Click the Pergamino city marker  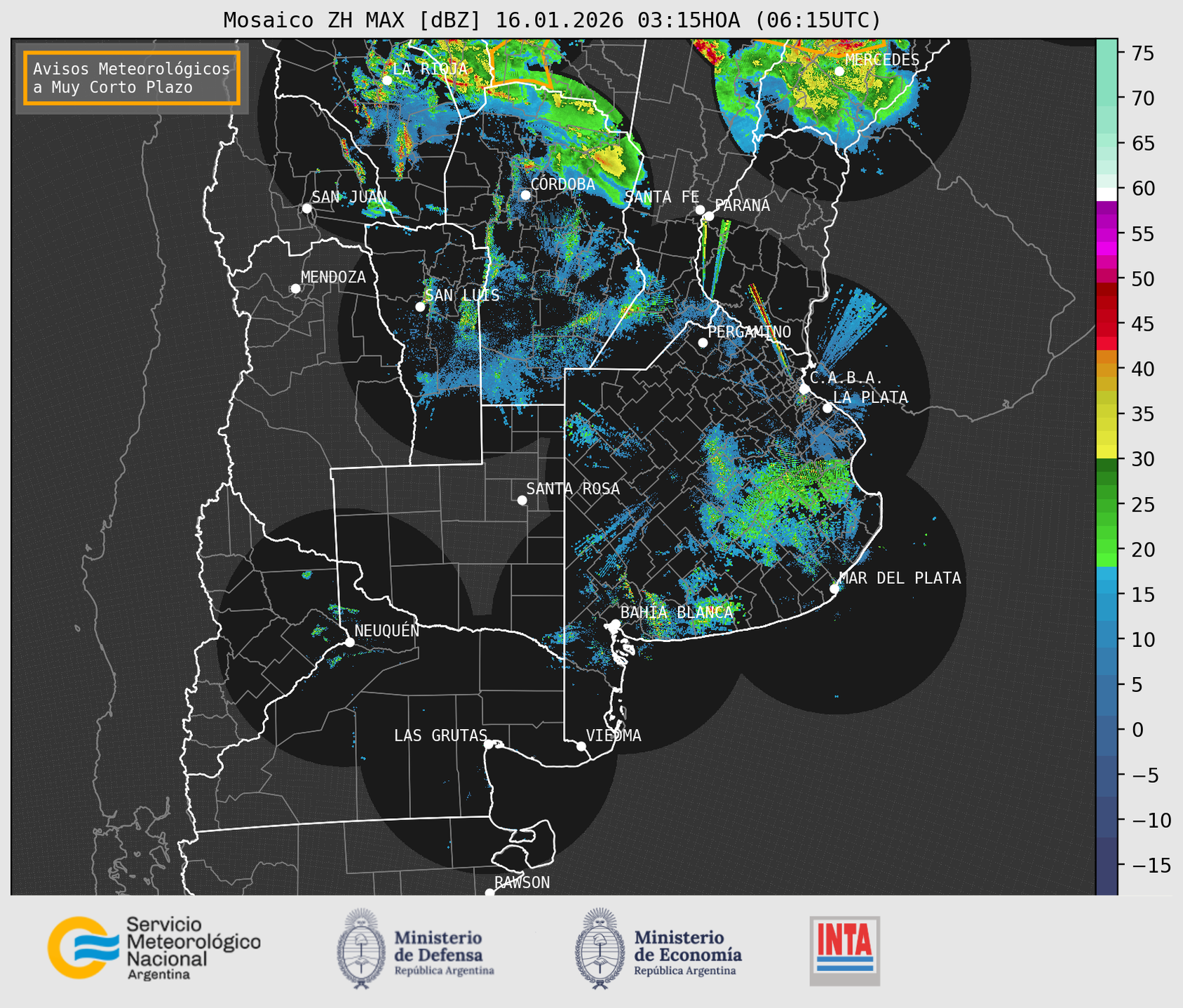tap(703, 343)
